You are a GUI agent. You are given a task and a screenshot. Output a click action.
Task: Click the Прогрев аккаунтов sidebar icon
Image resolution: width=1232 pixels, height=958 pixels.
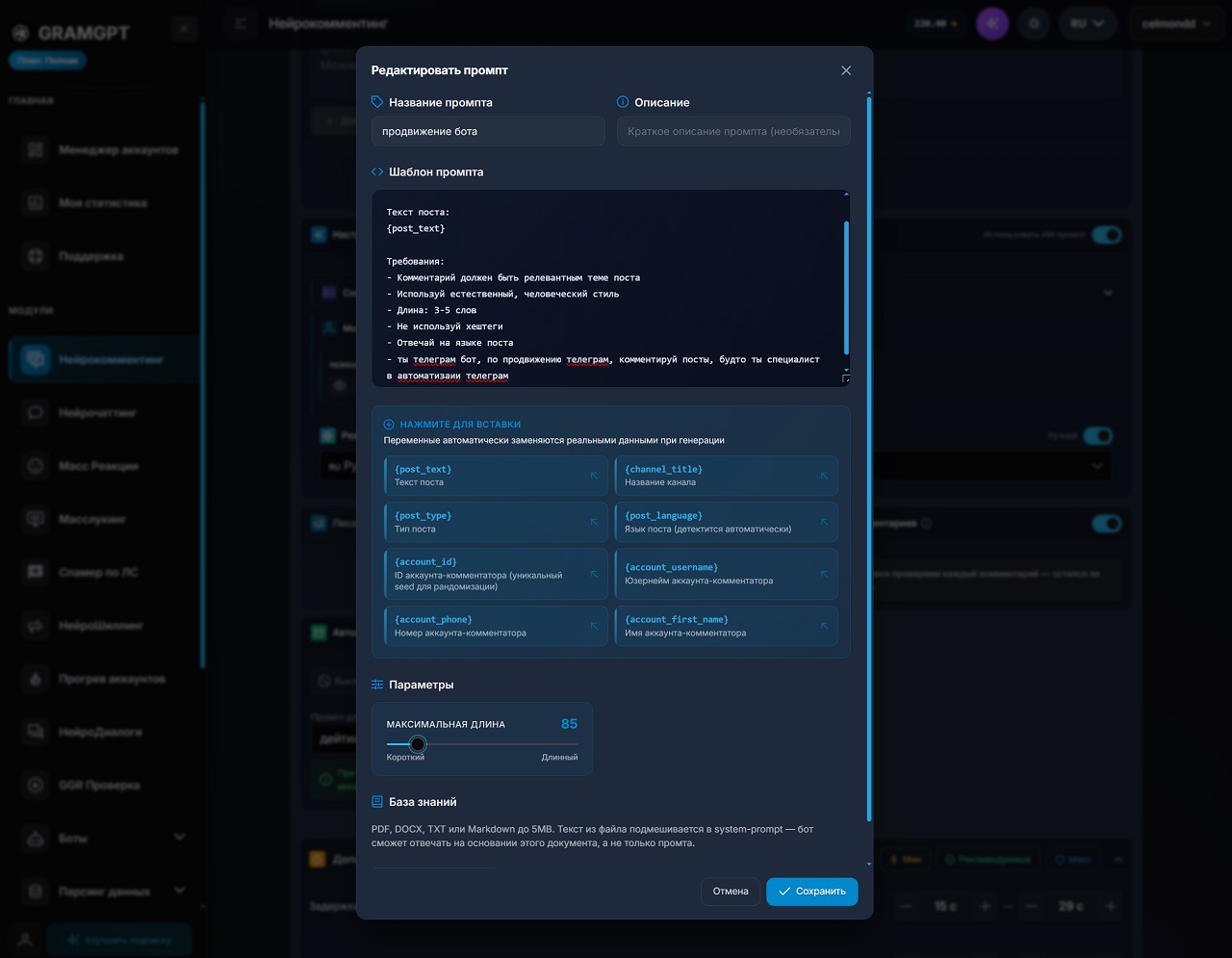tap(36, 679)
